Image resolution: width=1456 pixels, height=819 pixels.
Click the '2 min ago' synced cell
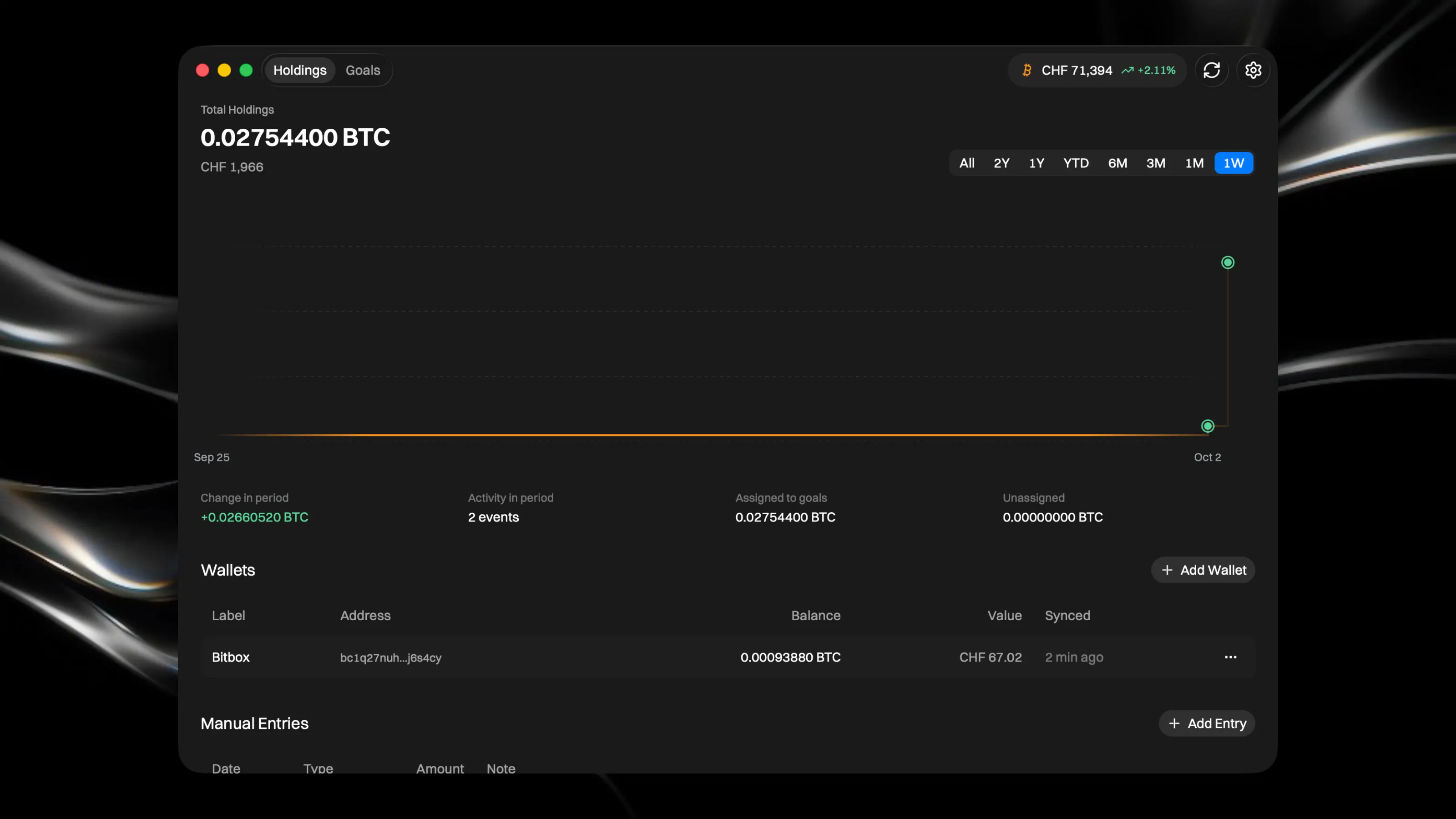point(1074,657)
